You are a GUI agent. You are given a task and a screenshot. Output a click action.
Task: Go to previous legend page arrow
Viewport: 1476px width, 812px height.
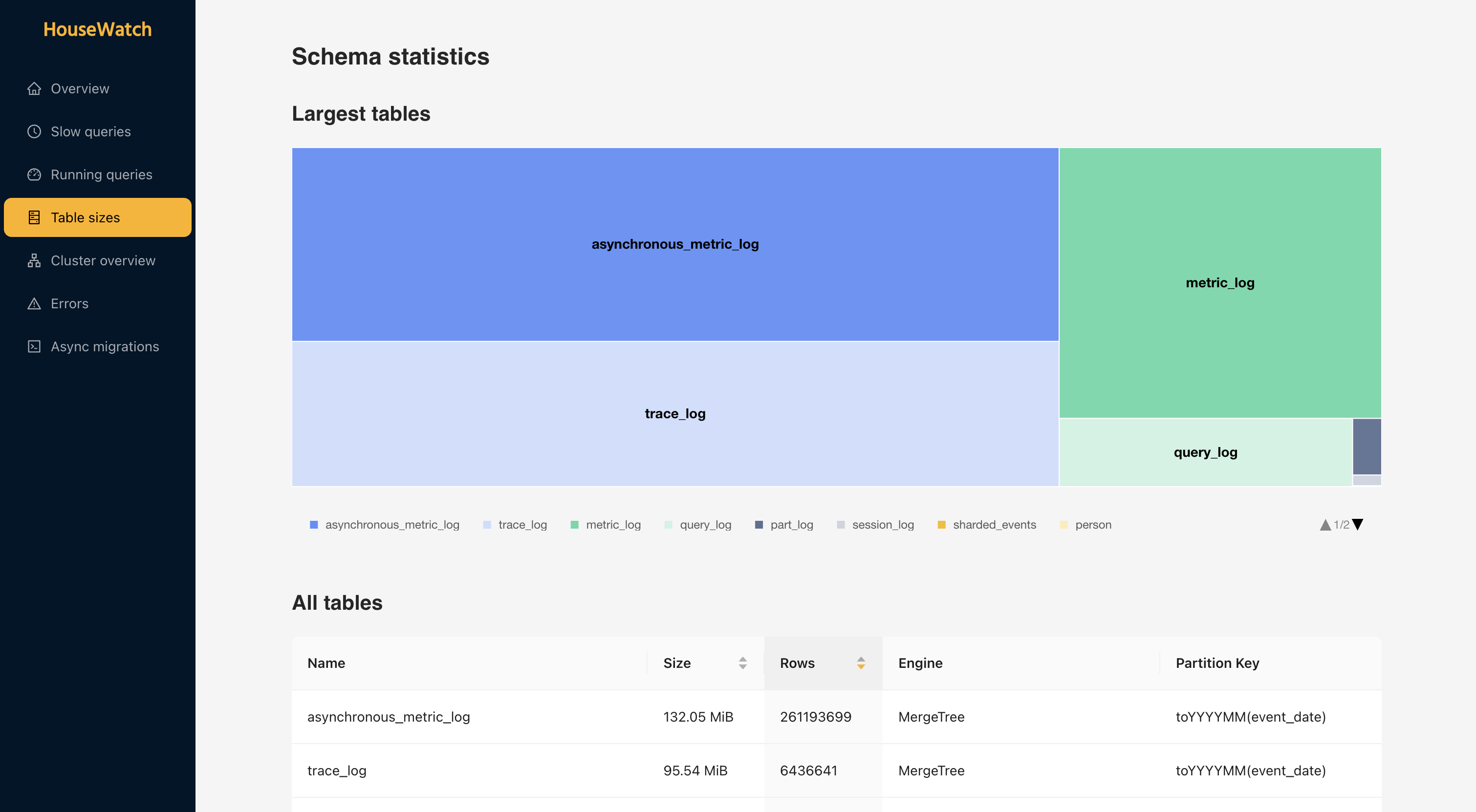tap(1324, 525)
